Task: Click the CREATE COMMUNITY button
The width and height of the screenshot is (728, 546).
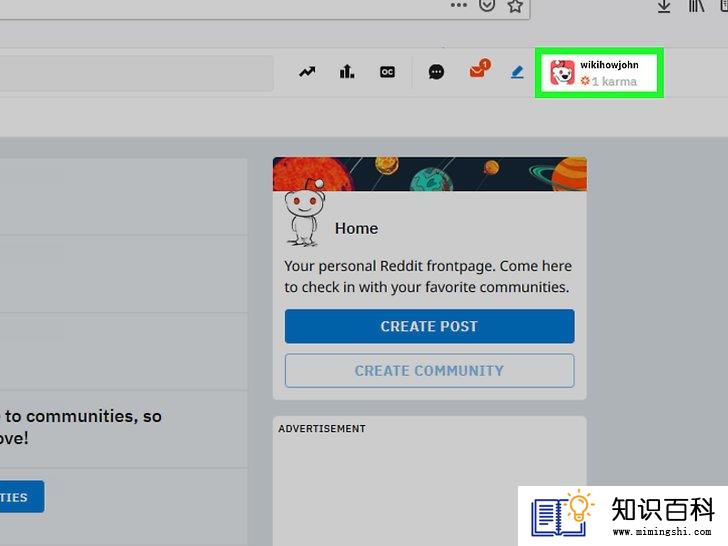Action: pos(429,370)
